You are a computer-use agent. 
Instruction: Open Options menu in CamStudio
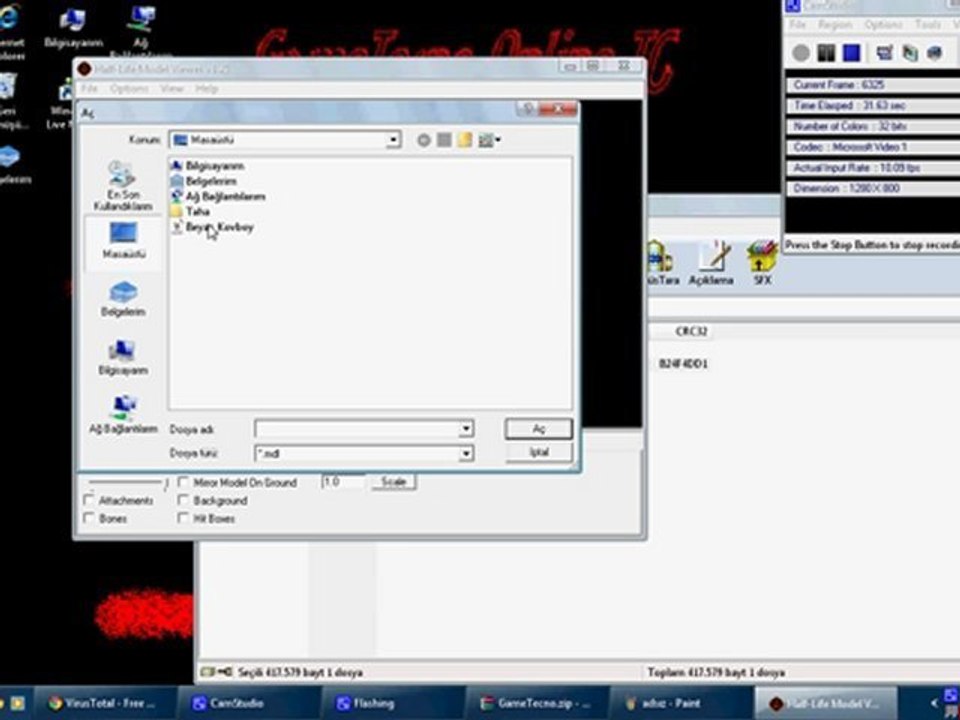click(x=883, y=24)
